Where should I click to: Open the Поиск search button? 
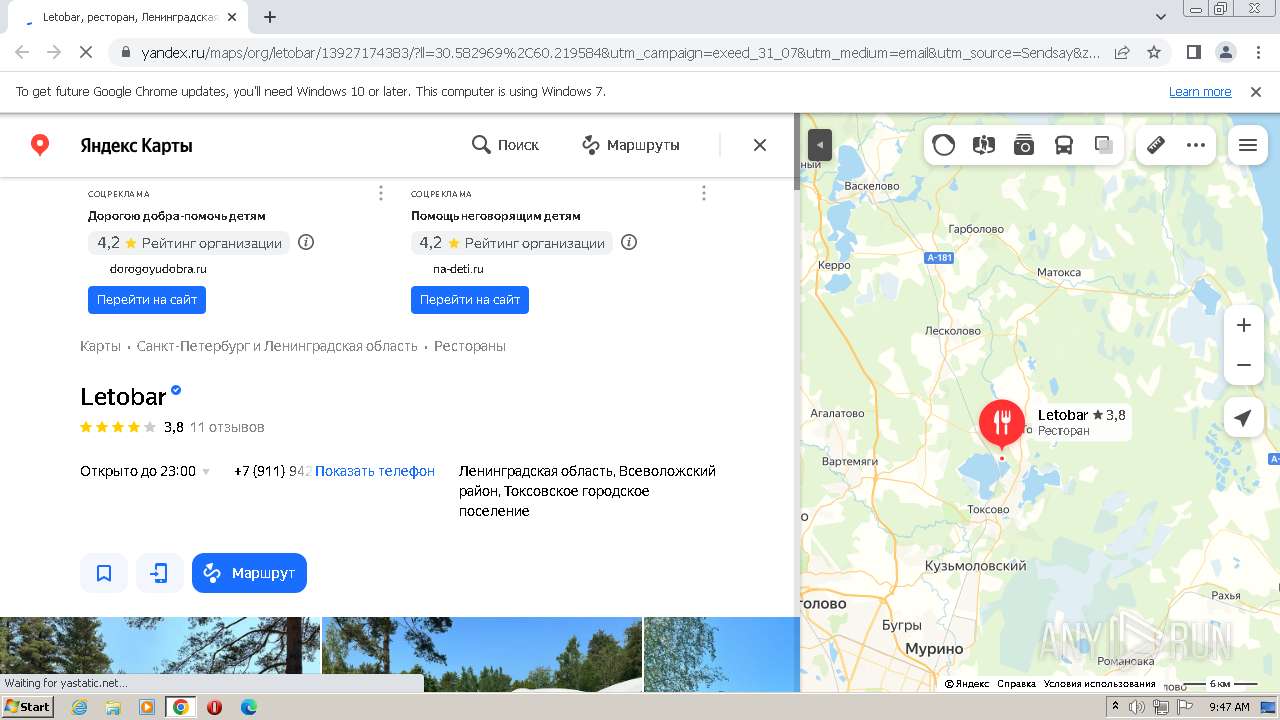coord(505,145)
